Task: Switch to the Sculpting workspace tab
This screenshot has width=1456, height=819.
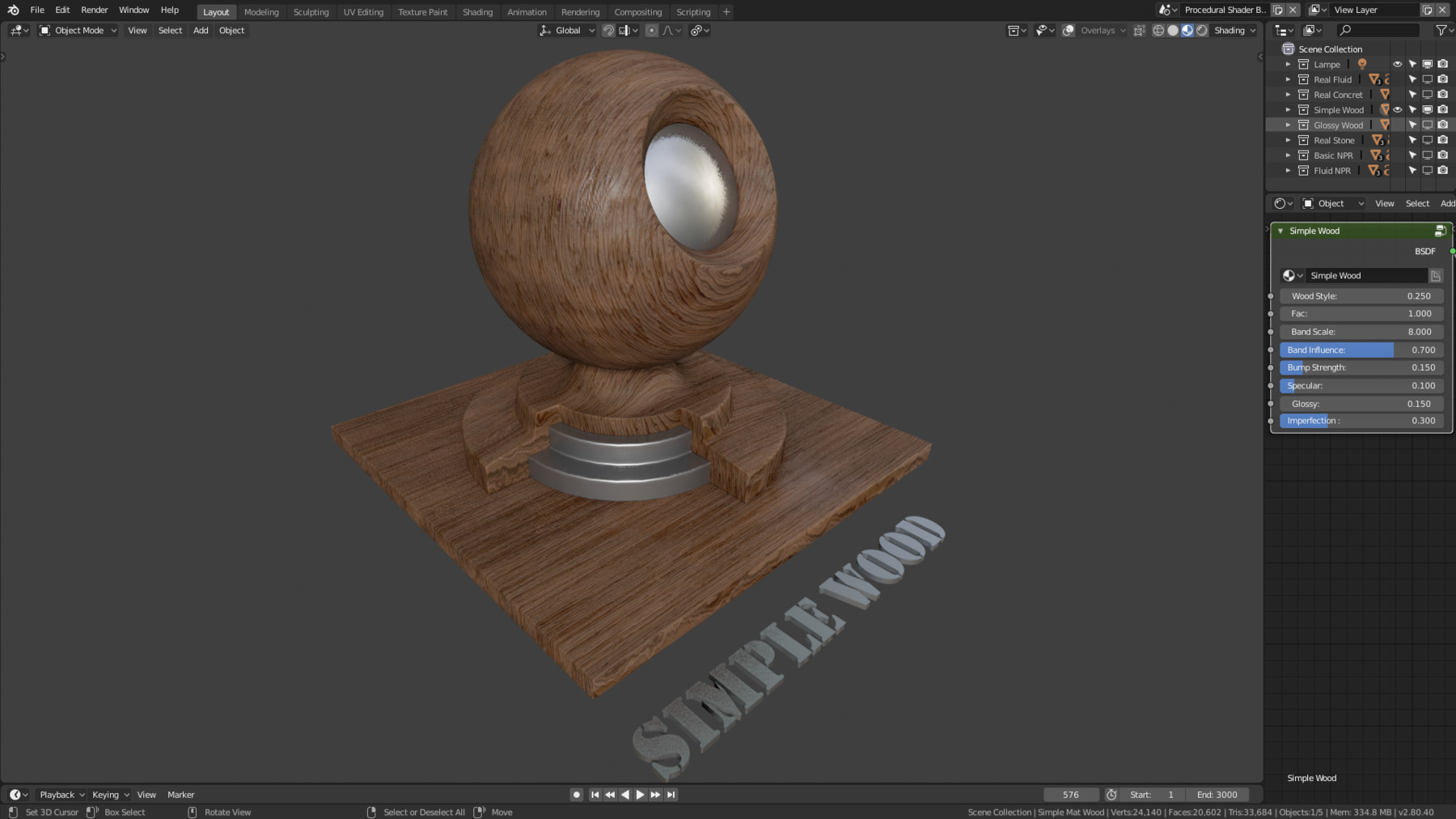Action: [311, 11]
